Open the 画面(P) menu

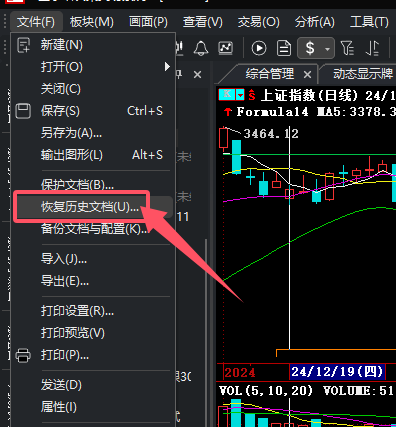pos(148,22)
